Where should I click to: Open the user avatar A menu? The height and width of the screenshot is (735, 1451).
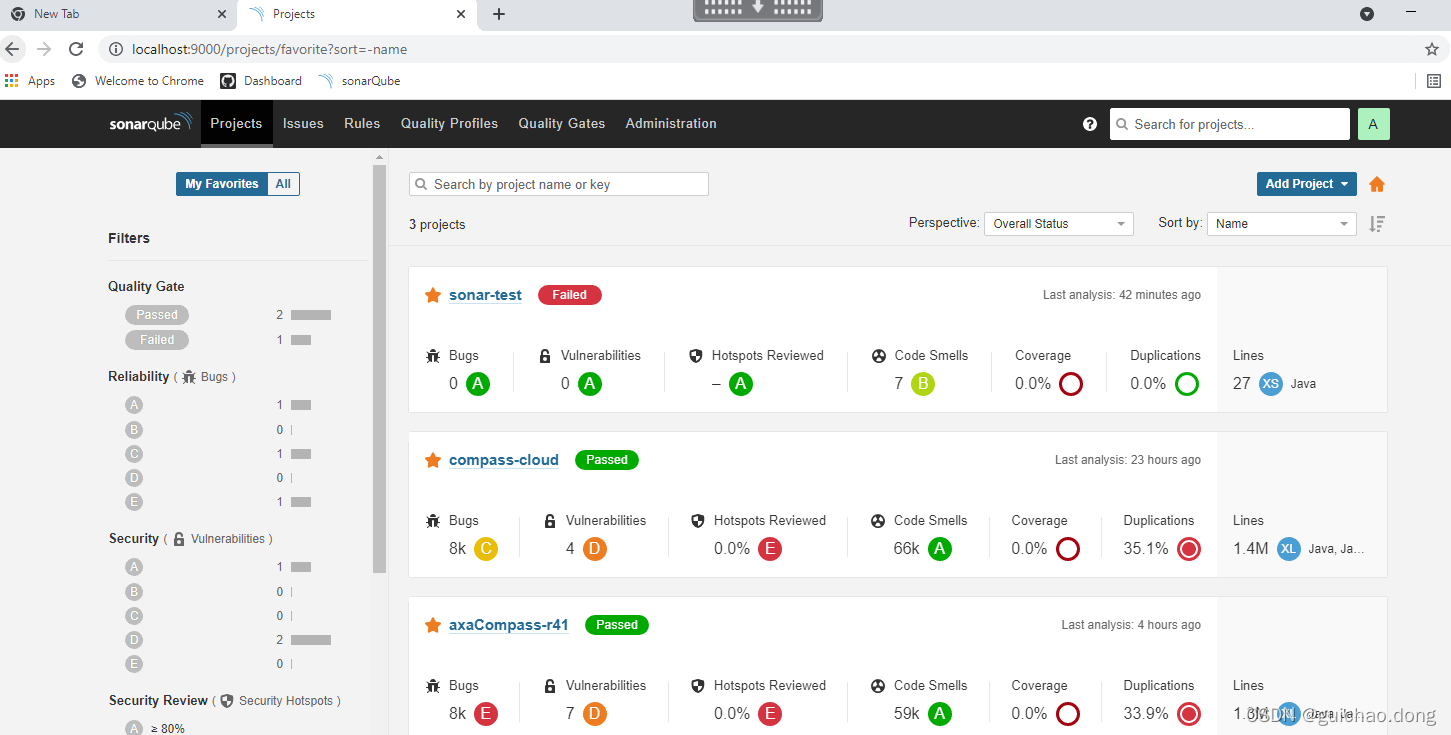[x=1373, y=124]
